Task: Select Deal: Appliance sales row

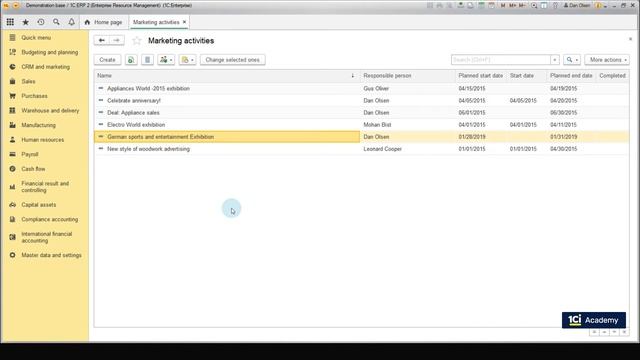Action: tap(361, 113)
